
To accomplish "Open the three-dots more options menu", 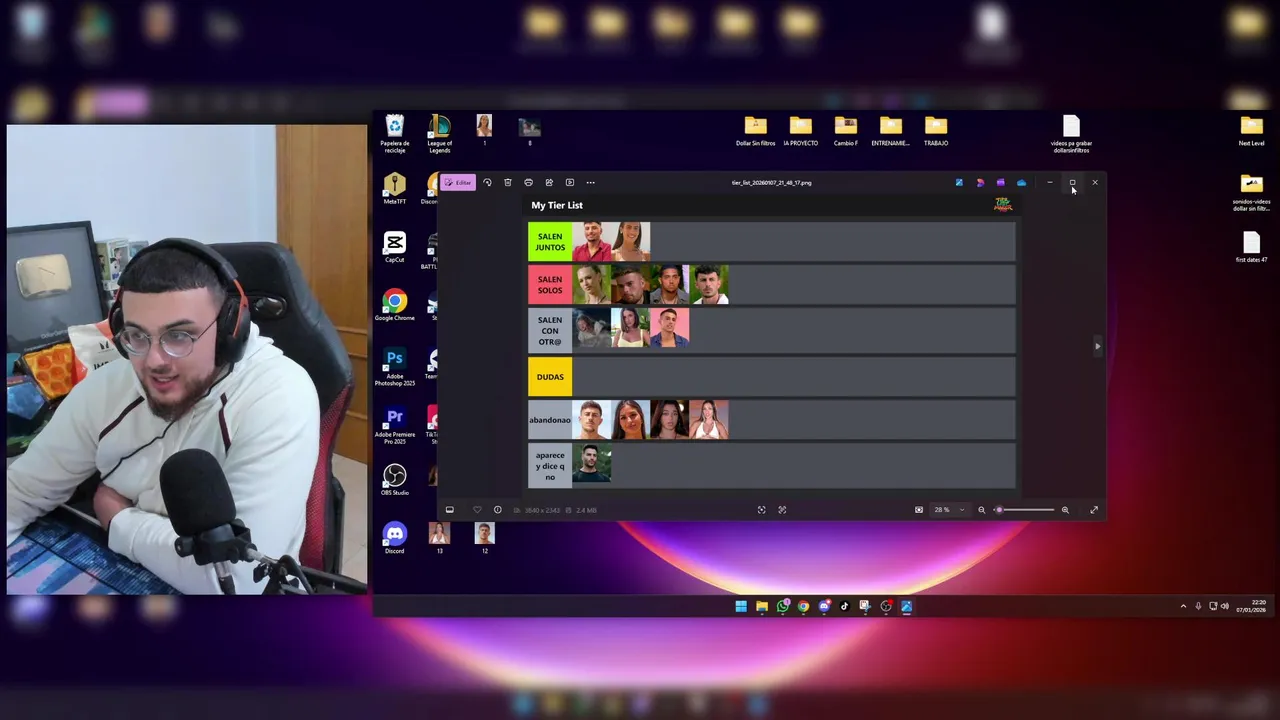I will pyautogui.click(x=590, y=183).
